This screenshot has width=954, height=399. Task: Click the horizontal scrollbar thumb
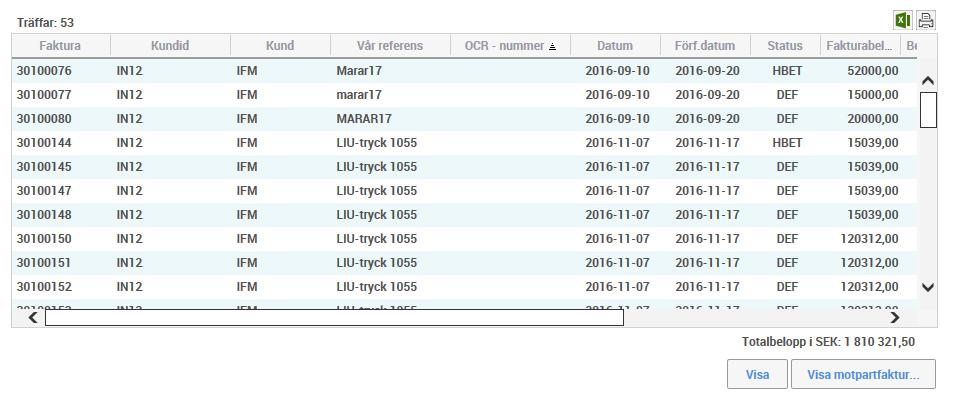(x=334, y=317)
